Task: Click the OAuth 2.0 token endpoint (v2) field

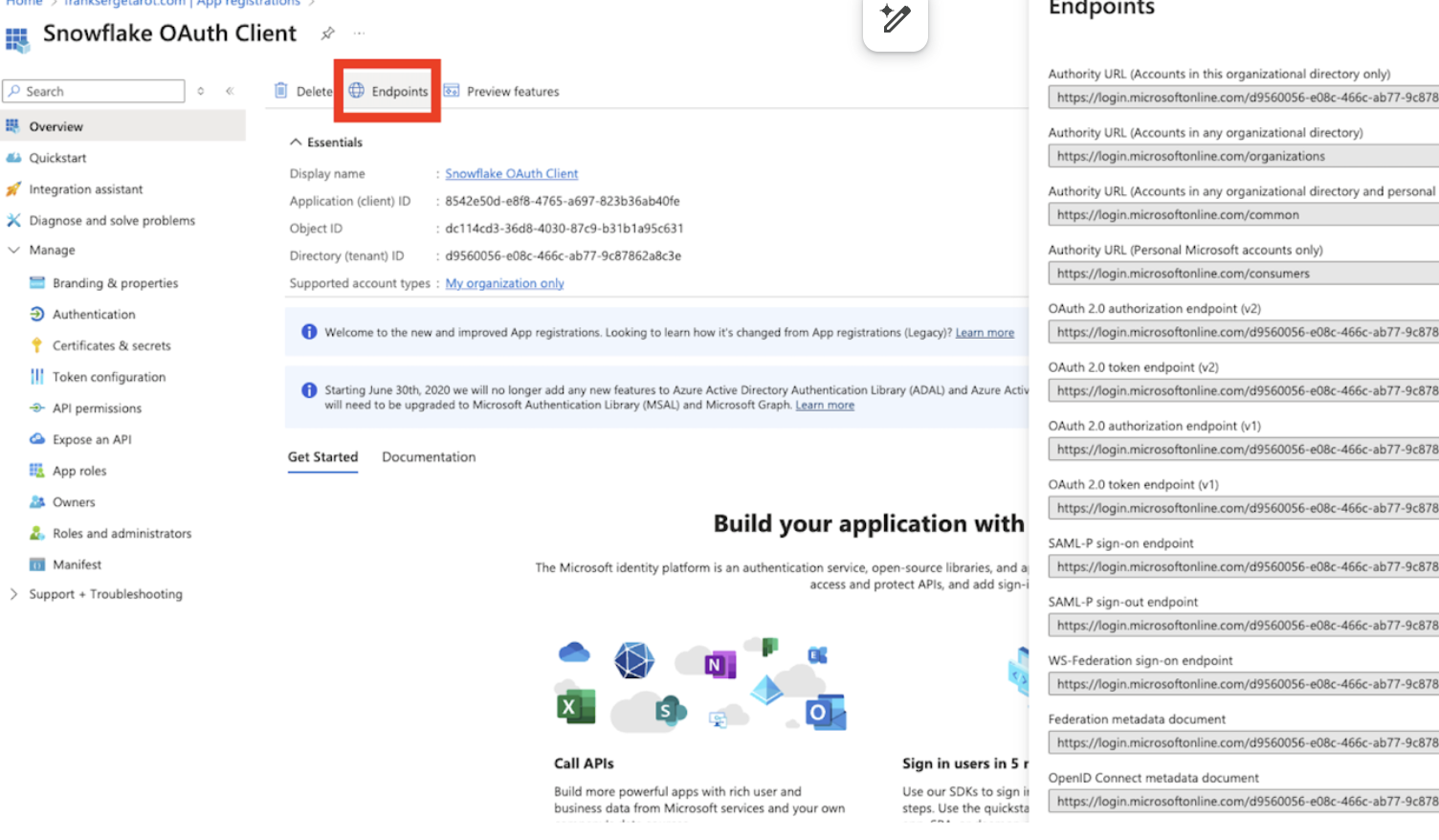Action: tap(1243, 390)
